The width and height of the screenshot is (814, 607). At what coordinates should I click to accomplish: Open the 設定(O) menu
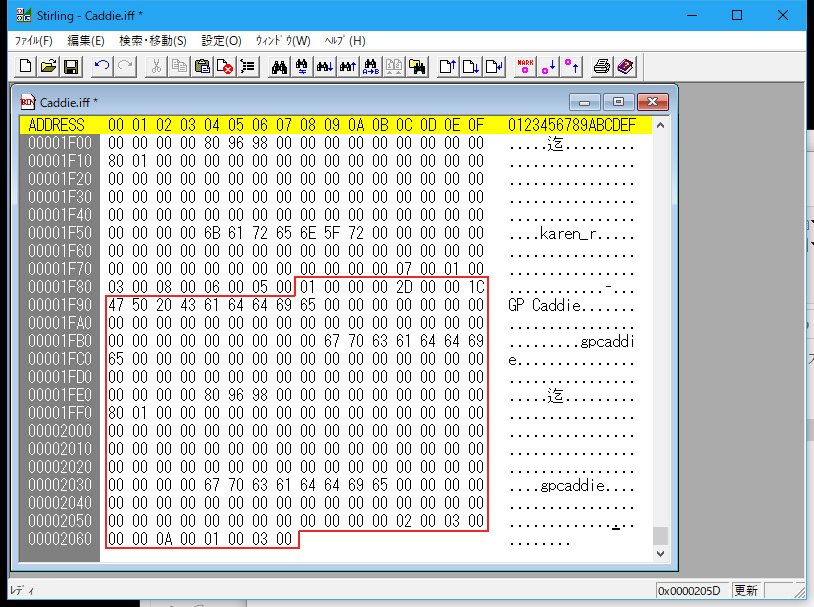point(221,41)
